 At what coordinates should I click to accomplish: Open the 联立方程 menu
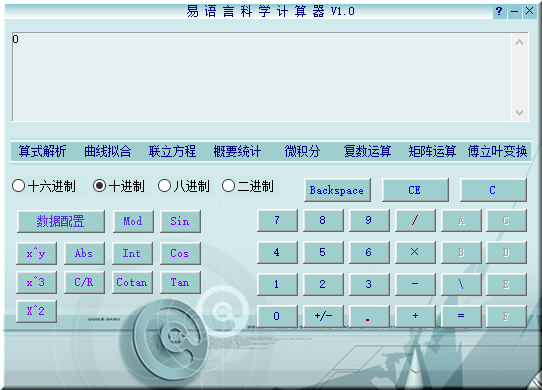pyautogui.click(x=172, y=151)
